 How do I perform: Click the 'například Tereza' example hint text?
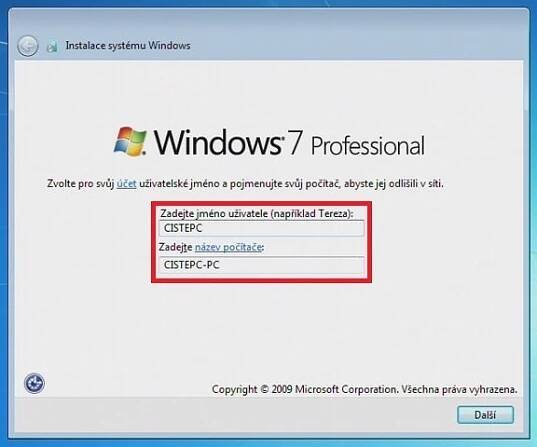311,213
